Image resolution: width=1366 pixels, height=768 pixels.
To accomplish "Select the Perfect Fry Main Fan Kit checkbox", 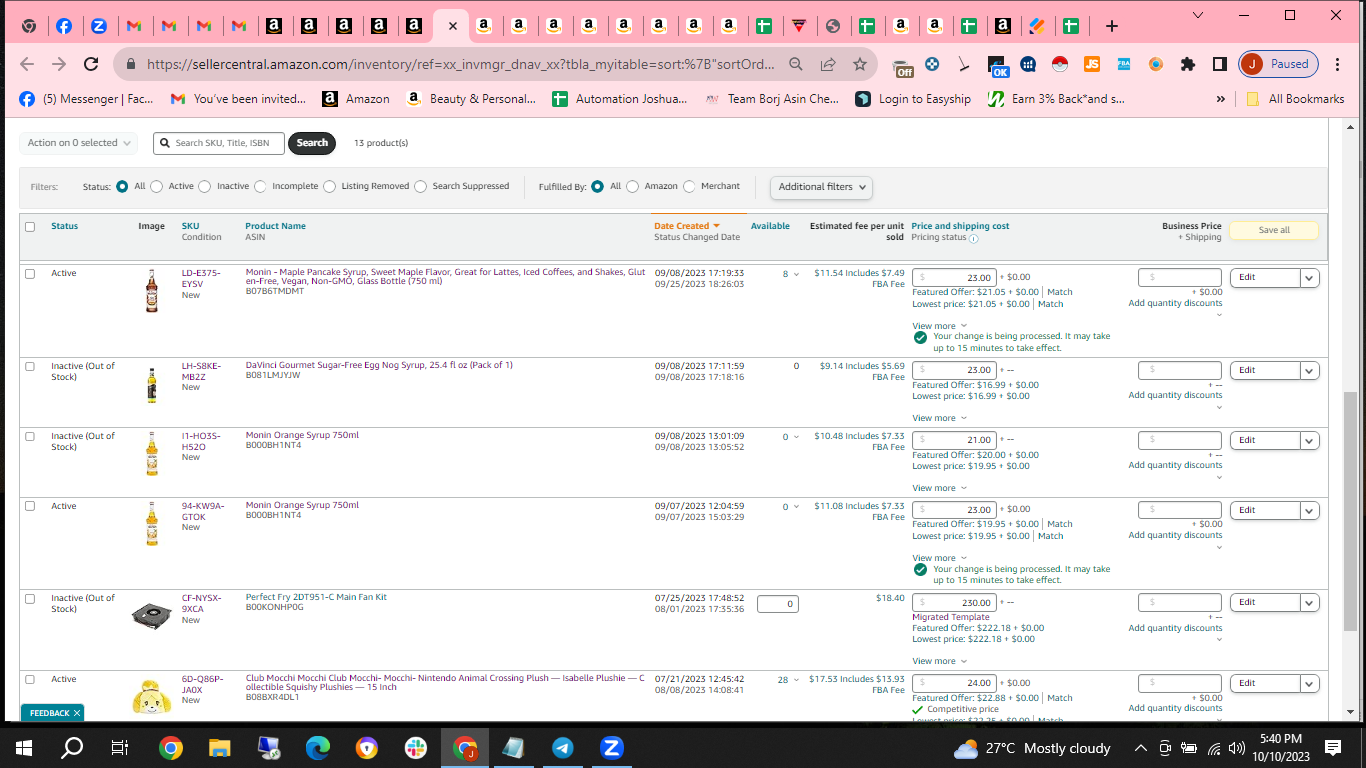I will (x=30, y=599).
